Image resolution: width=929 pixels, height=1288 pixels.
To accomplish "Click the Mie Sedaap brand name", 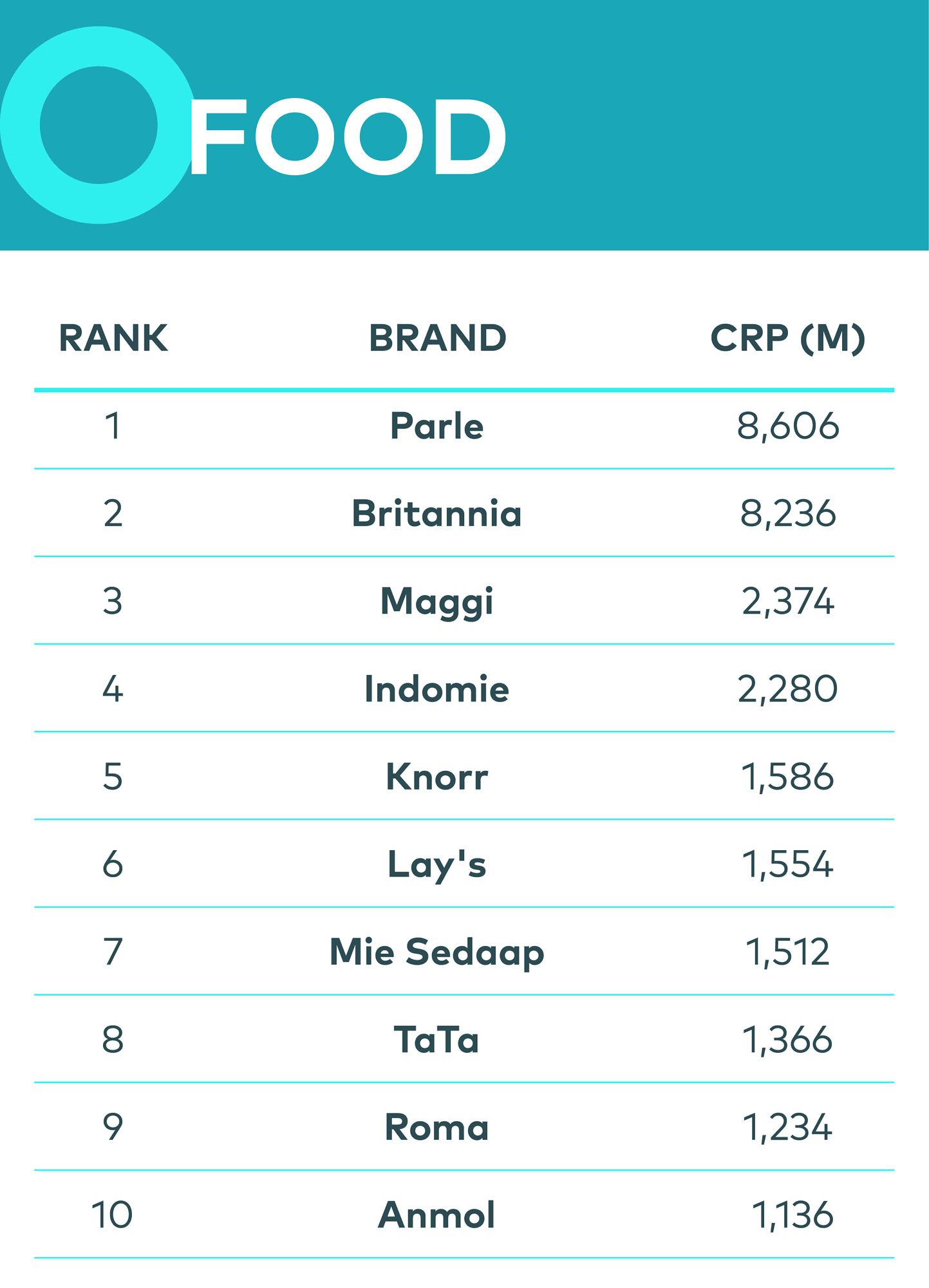I will pyautogui.click(x=437, y=952).
